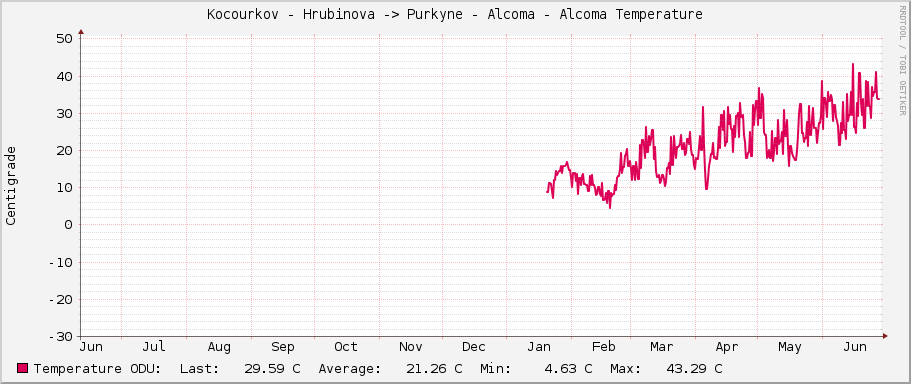
Task: Click the '20' y-axis label
Action: (64, 150)
